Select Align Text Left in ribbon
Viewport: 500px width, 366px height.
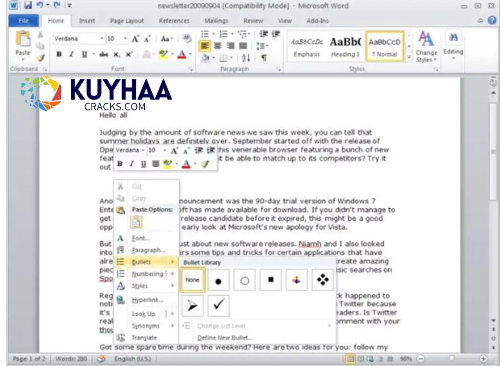[x=205, y=46]
